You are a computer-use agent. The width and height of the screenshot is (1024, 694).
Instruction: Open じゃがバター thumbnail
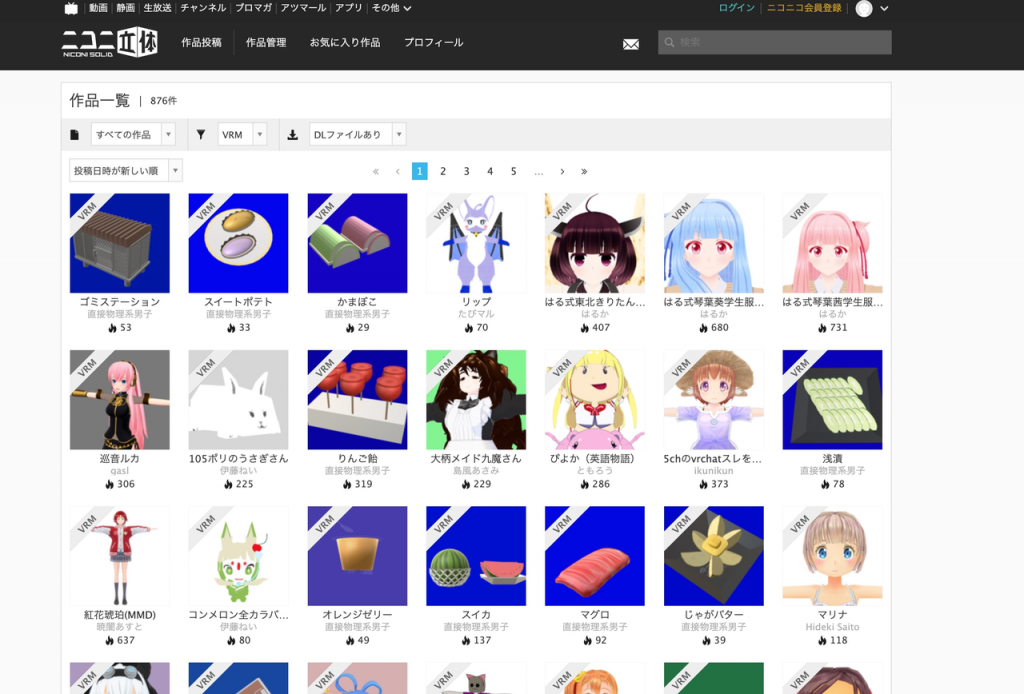click(x=714, y=556)
